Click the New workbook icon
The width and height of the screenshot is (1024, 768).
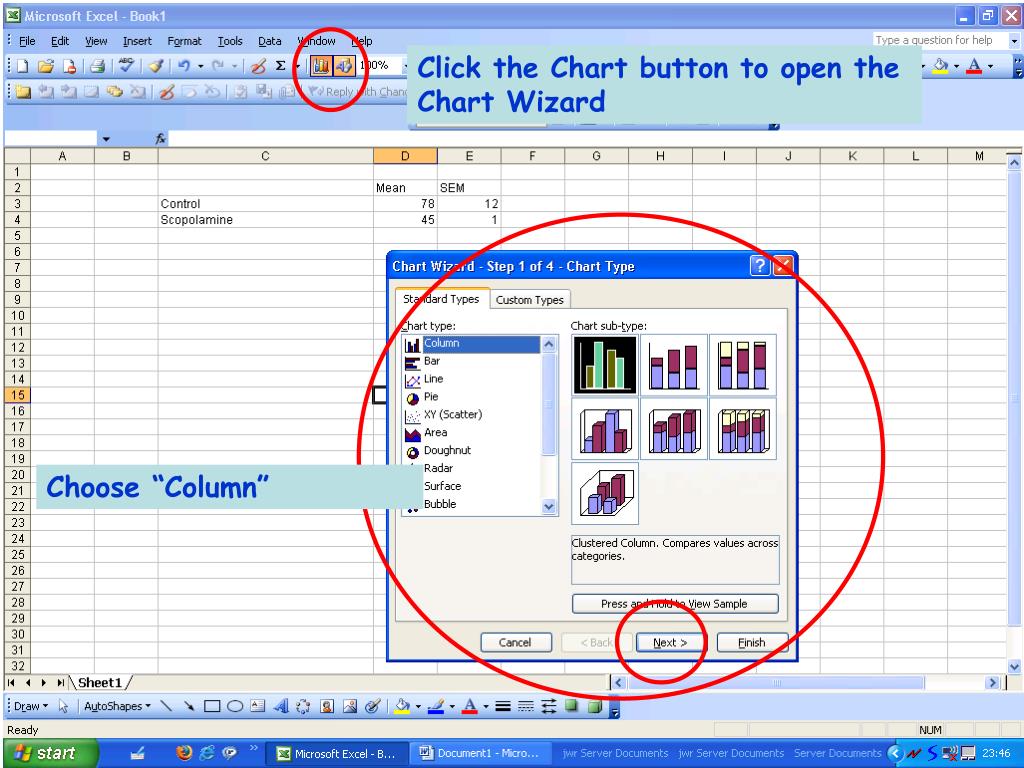[23, 66]
